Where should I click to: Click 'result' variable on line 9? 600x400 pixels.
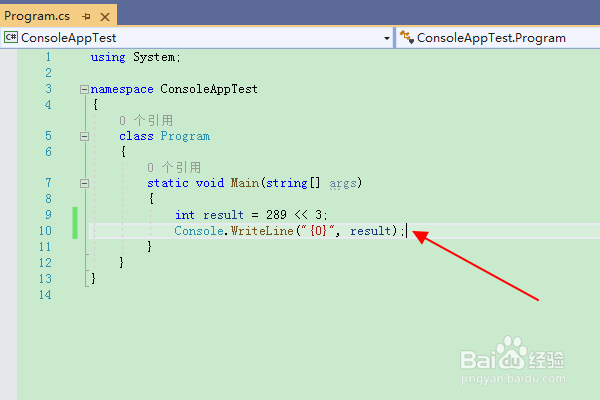tap(223, 215)
